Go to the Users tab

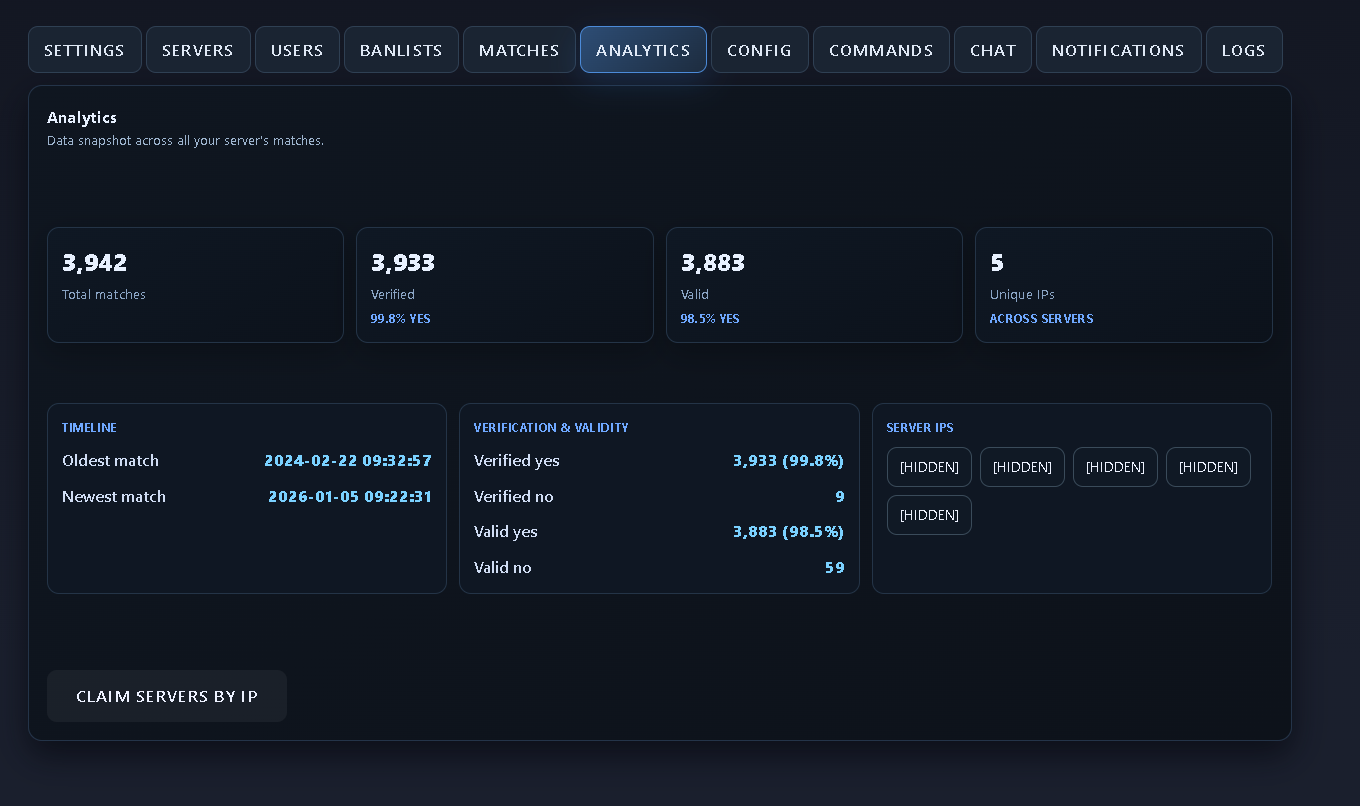pos(297,50)
